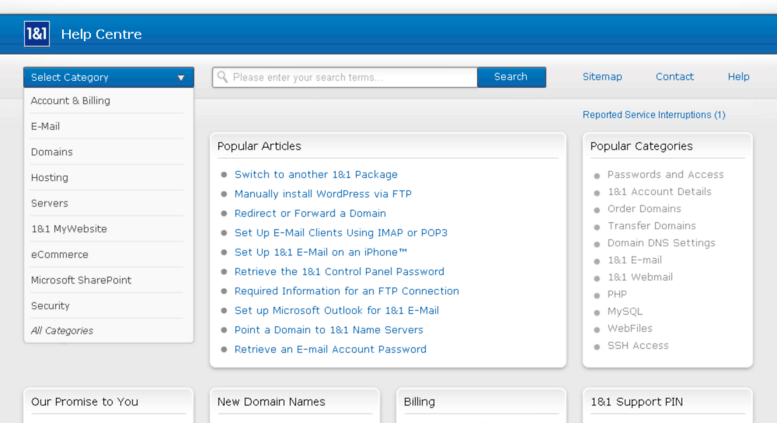Click the Help Centre title
Image resolution: width=777 pixels, height=423 pixels.
click(101, 34)
